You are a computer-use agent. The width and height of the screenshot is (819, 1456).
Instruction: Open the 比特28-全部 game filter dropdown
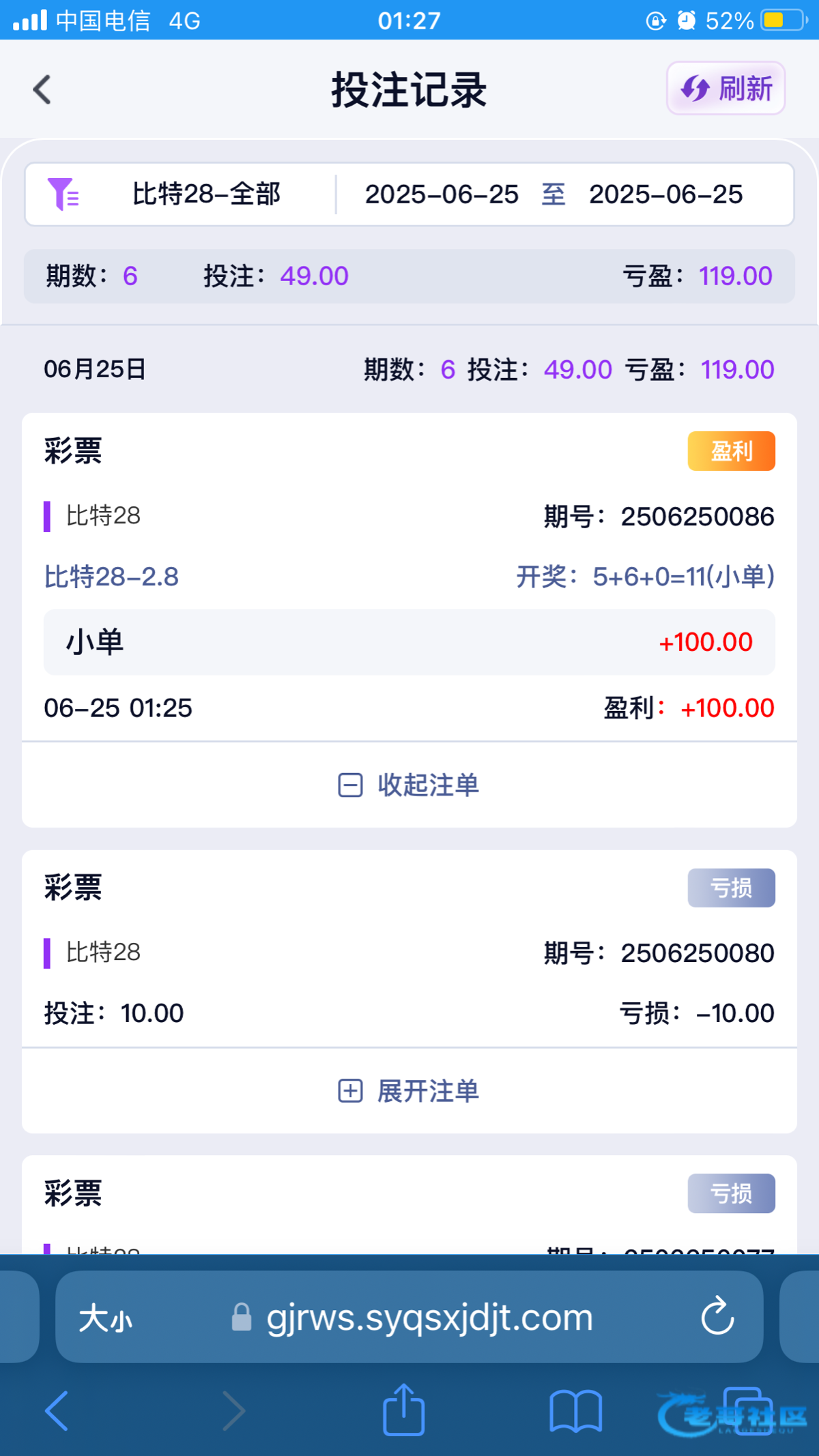[x=206, y=194]
